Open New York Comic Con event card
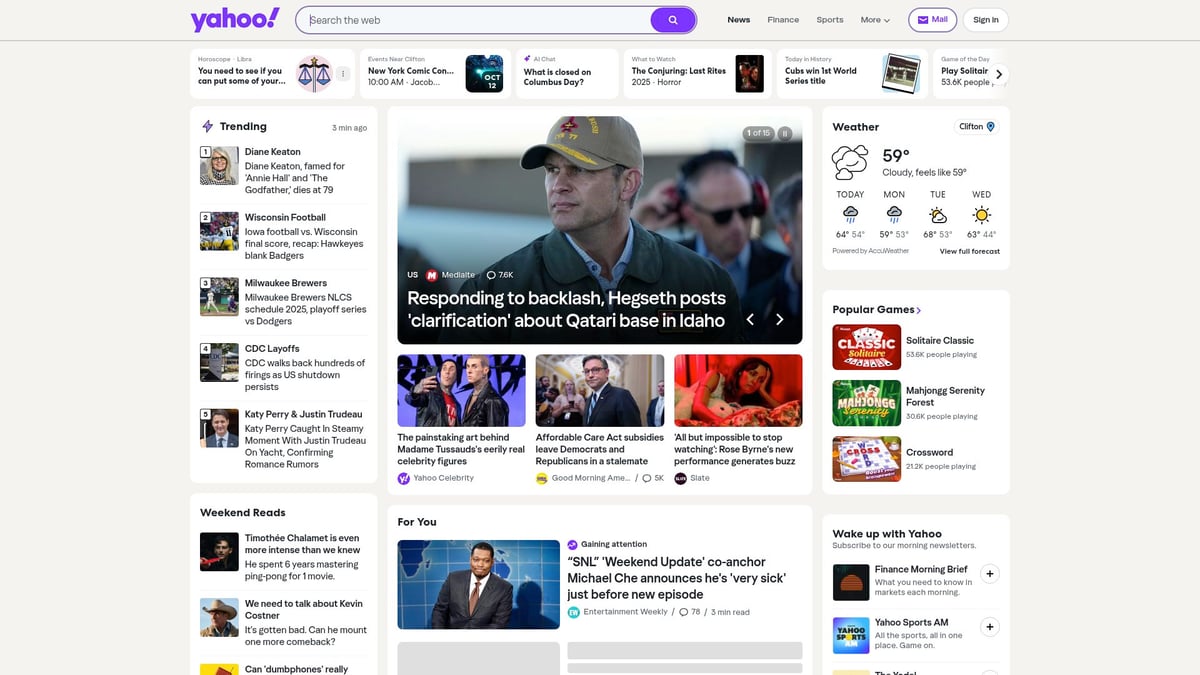This screenshot has width=1200, height=675. click(435, 74)
